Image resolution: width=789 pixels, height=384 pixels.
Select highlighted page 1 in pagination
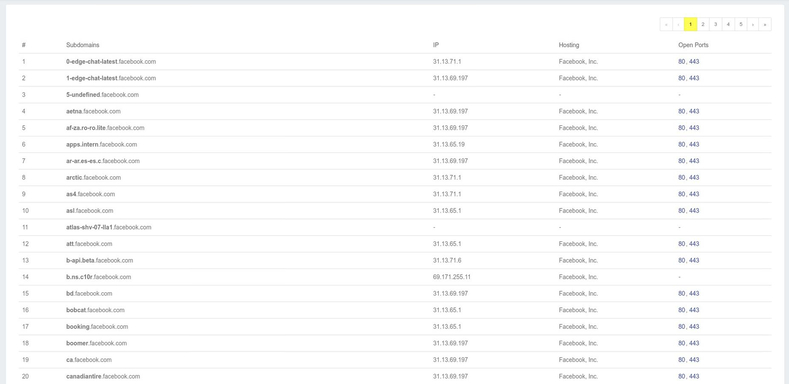[x=690, y=24]
